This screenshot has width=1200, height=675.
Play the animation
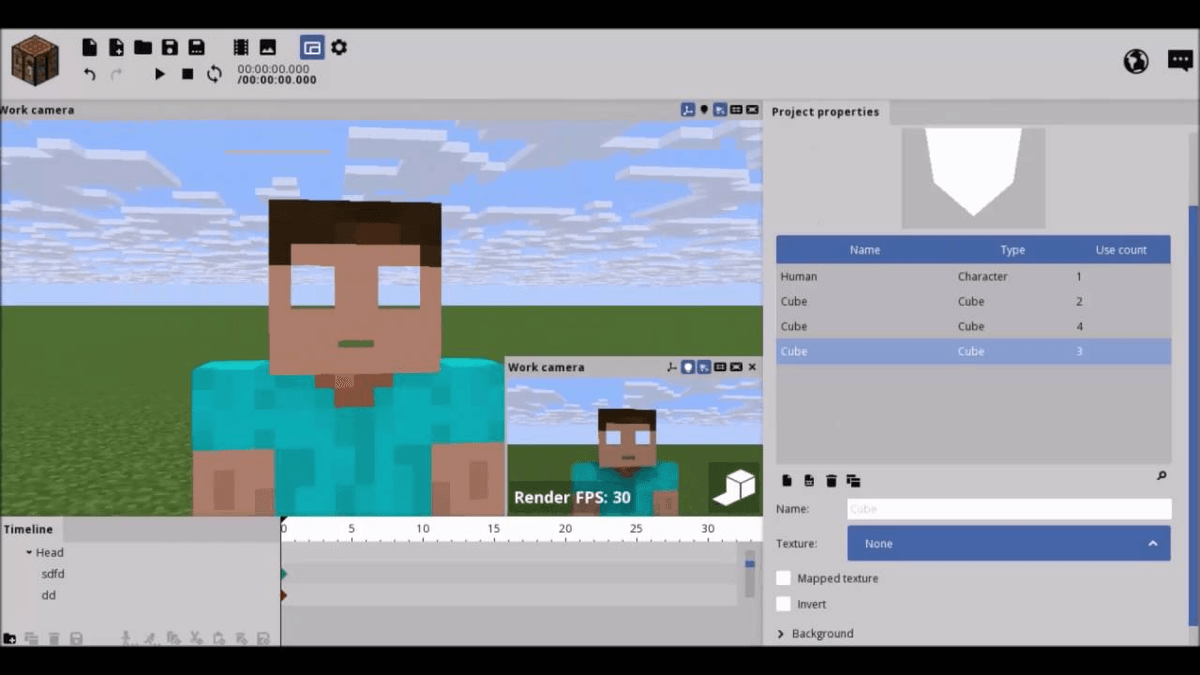159,74
